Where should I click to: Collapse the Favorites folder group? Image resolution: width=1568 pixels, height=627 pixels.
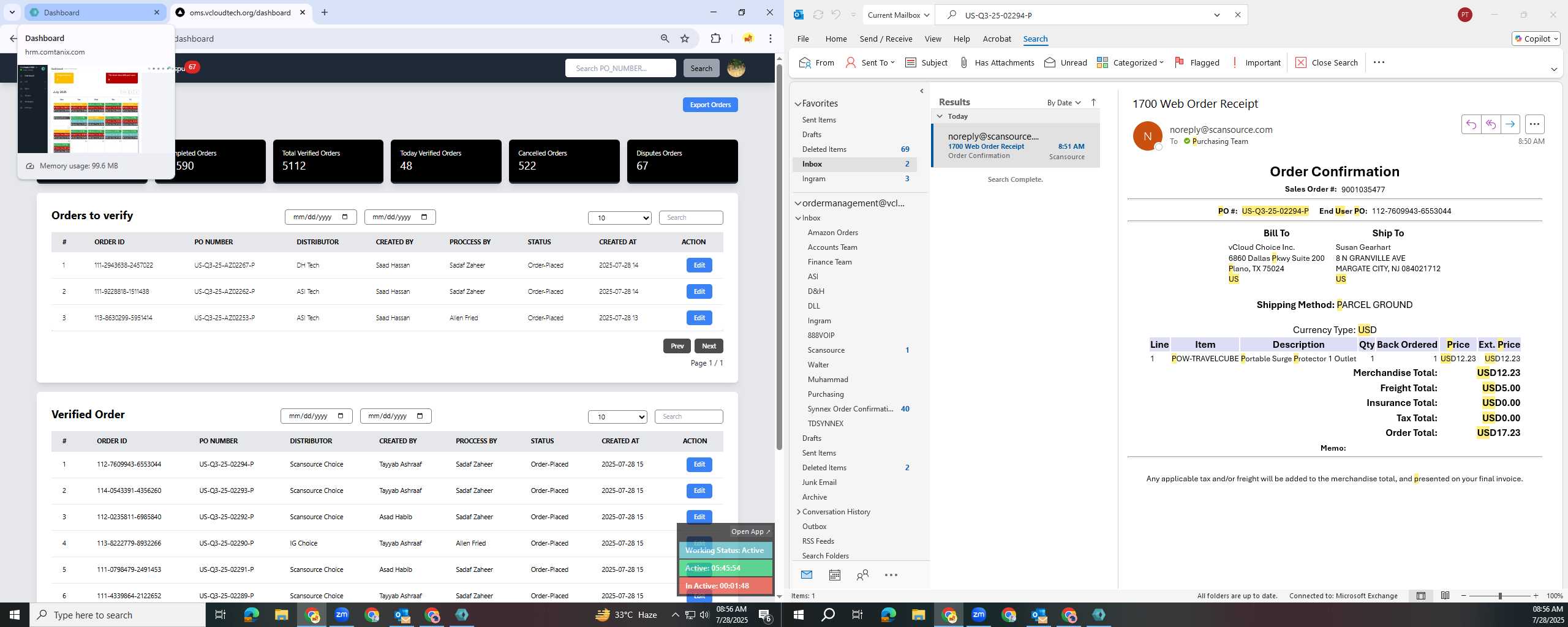pyautogui.click(x=798, y=104)
